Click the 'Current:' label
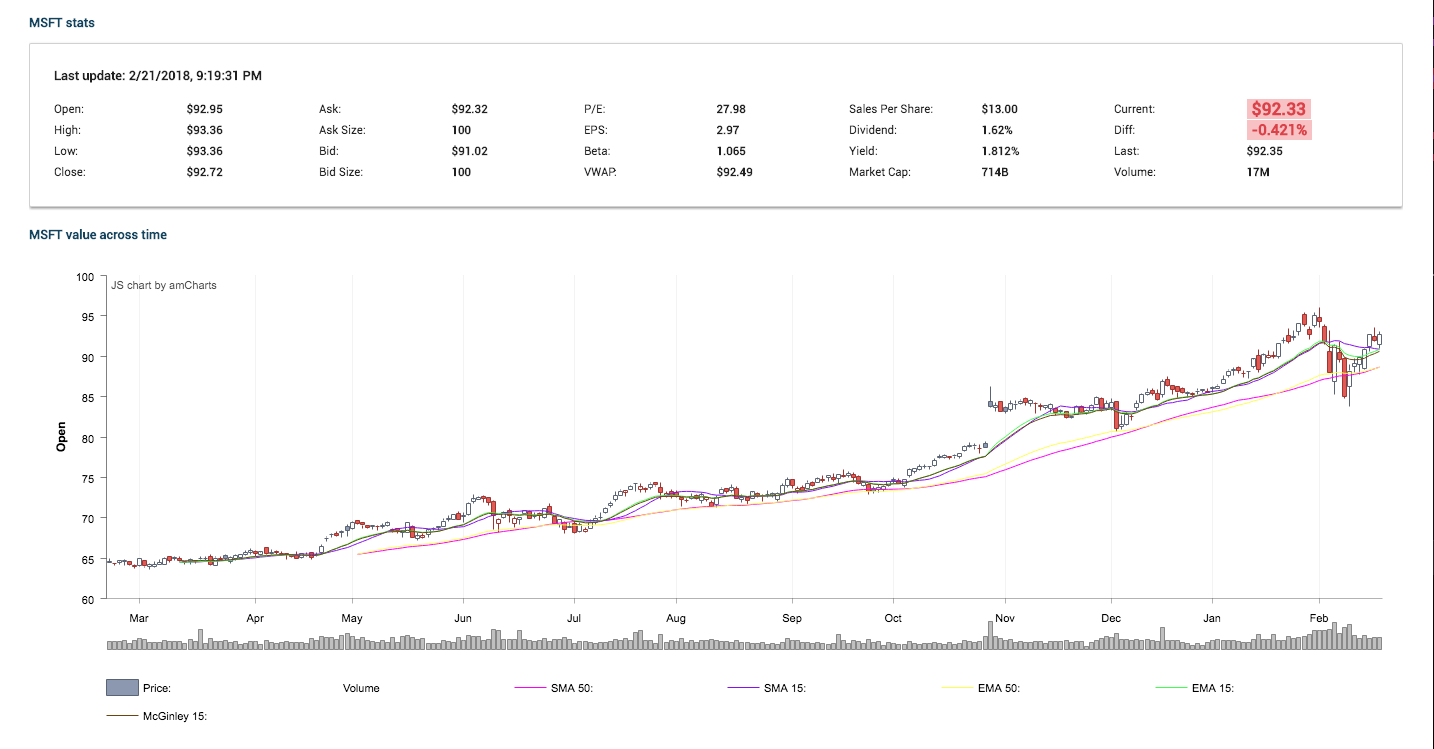The width and height of the screenshot is (1434, 749). tap(1134, 109)
